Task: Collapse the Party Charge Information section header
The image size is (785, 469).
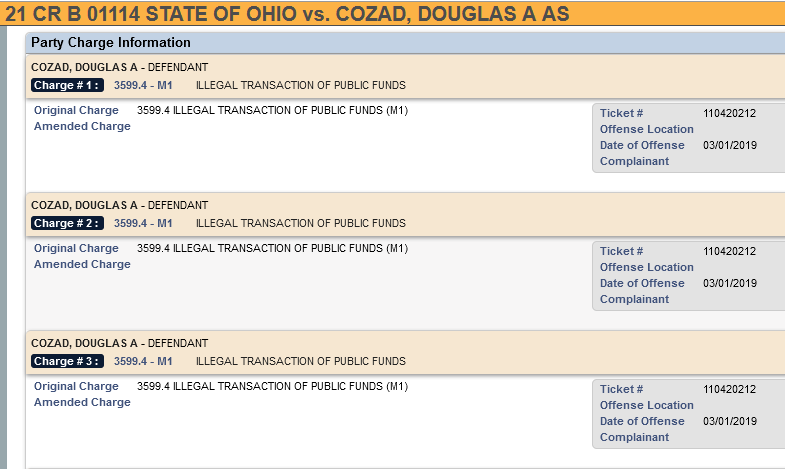Action: [111, 43]
